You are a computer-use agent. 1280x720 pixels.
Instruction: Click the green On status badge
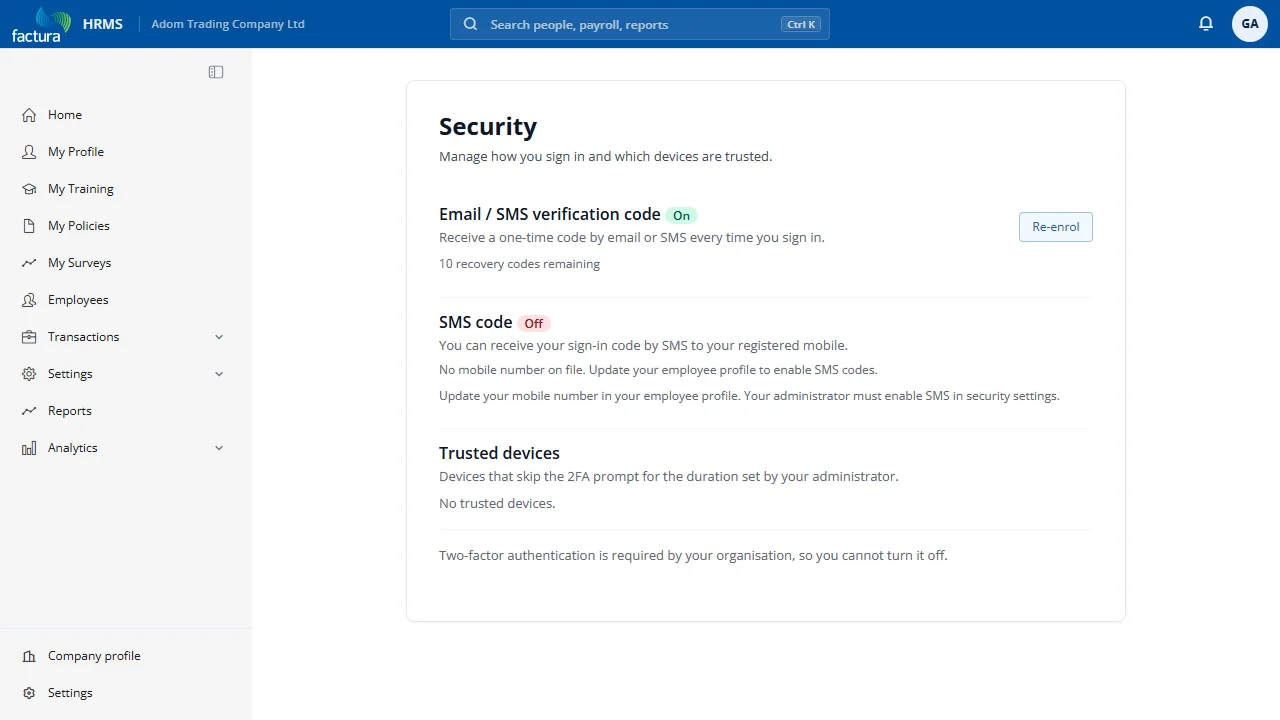pos(681,215)
